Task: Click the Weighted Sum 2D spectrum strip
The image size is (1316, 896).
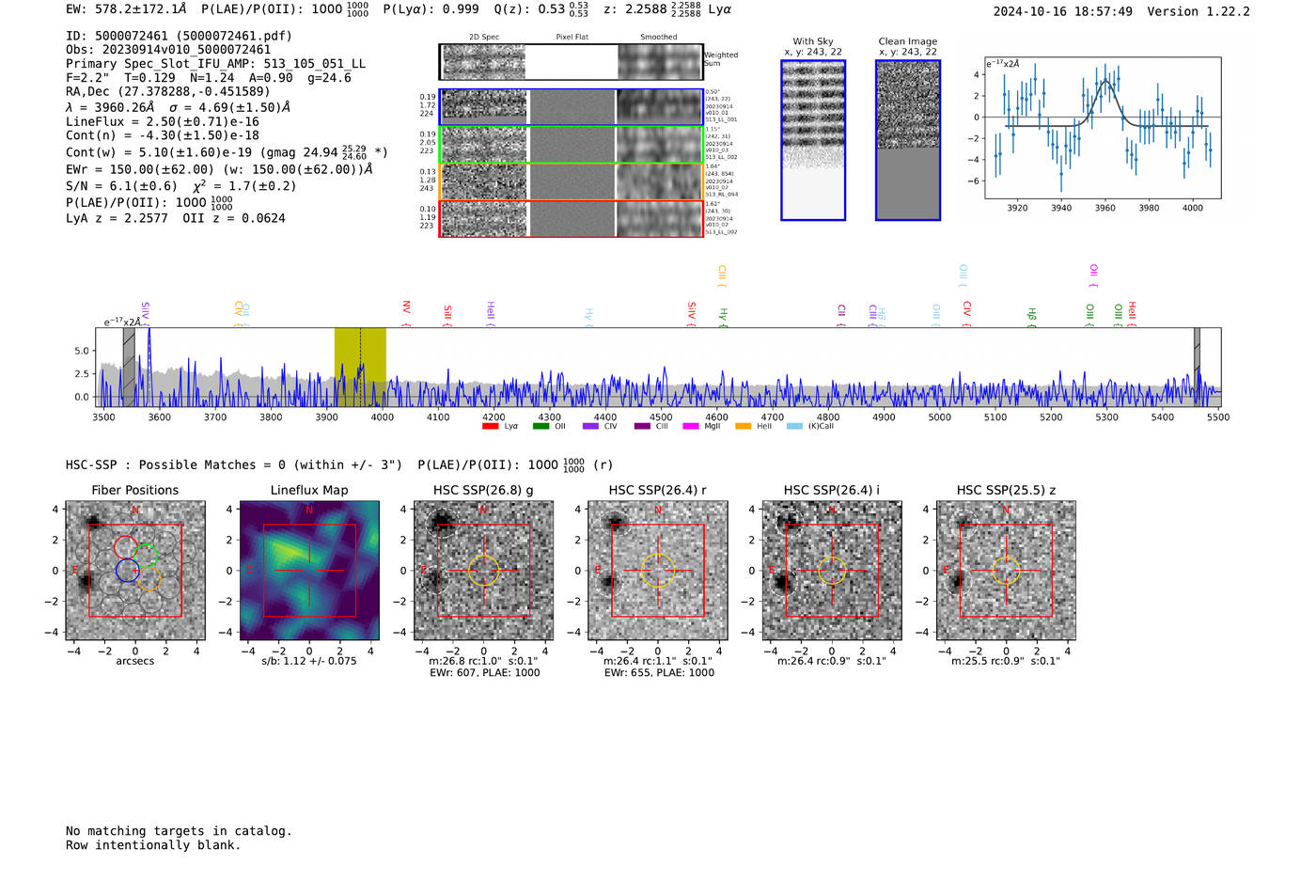Action: tap(572, 62)
